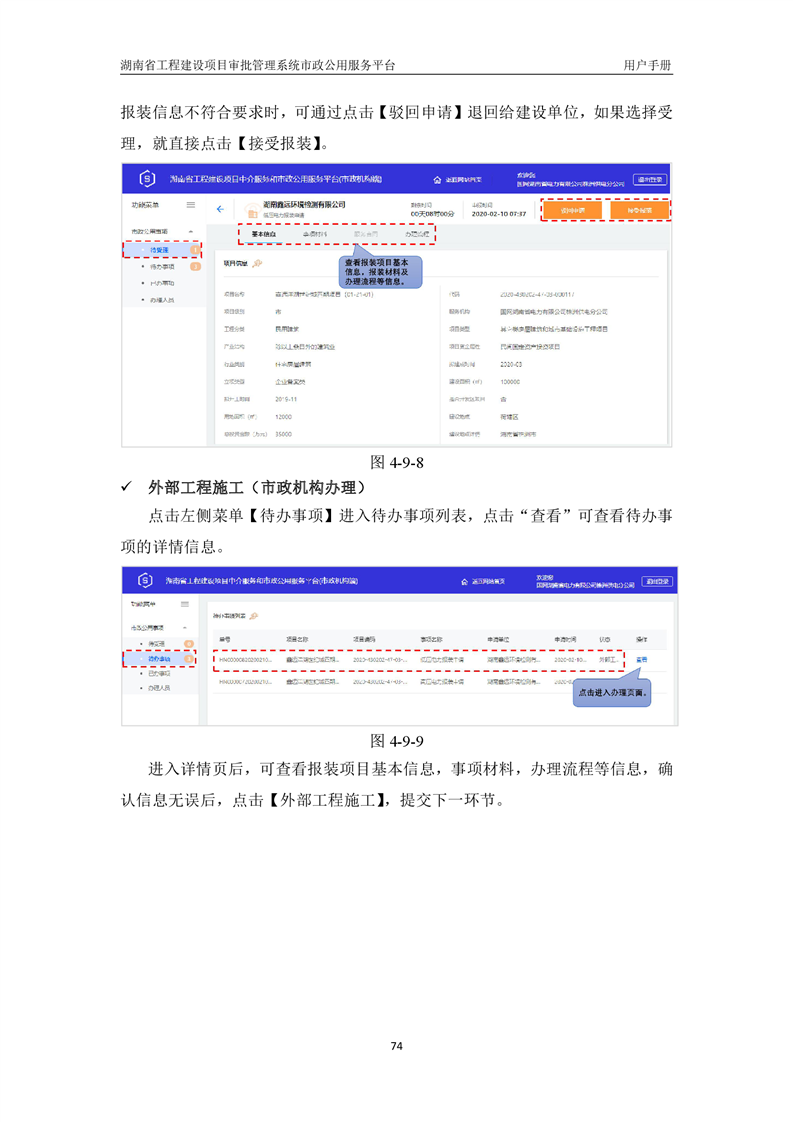
Task: Click greyed tab between 事项材料 and 办理流程
Action: [x=366, y=234]
